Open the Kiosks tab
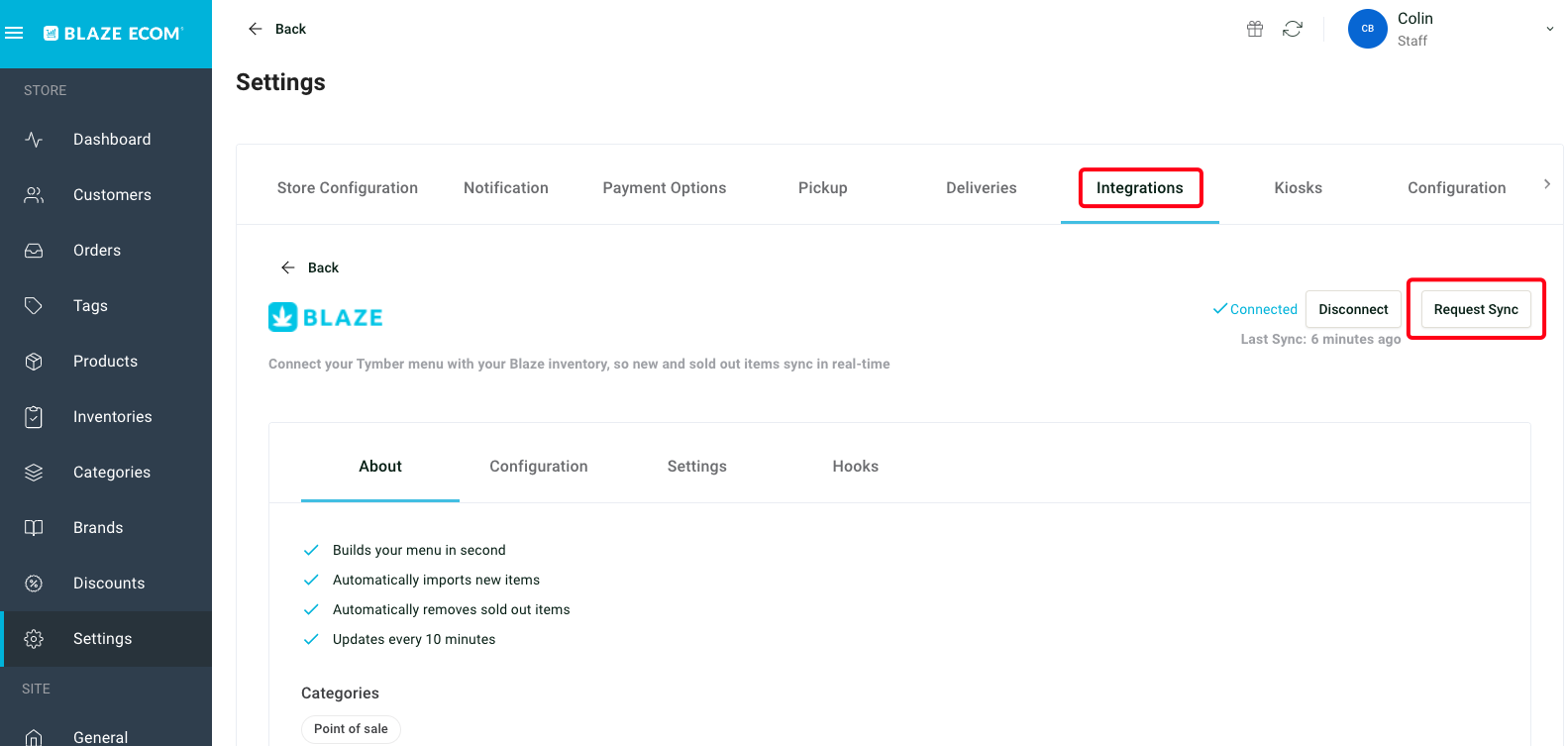The width and height of the screenshot is (1568, 746). point(1299,188)
